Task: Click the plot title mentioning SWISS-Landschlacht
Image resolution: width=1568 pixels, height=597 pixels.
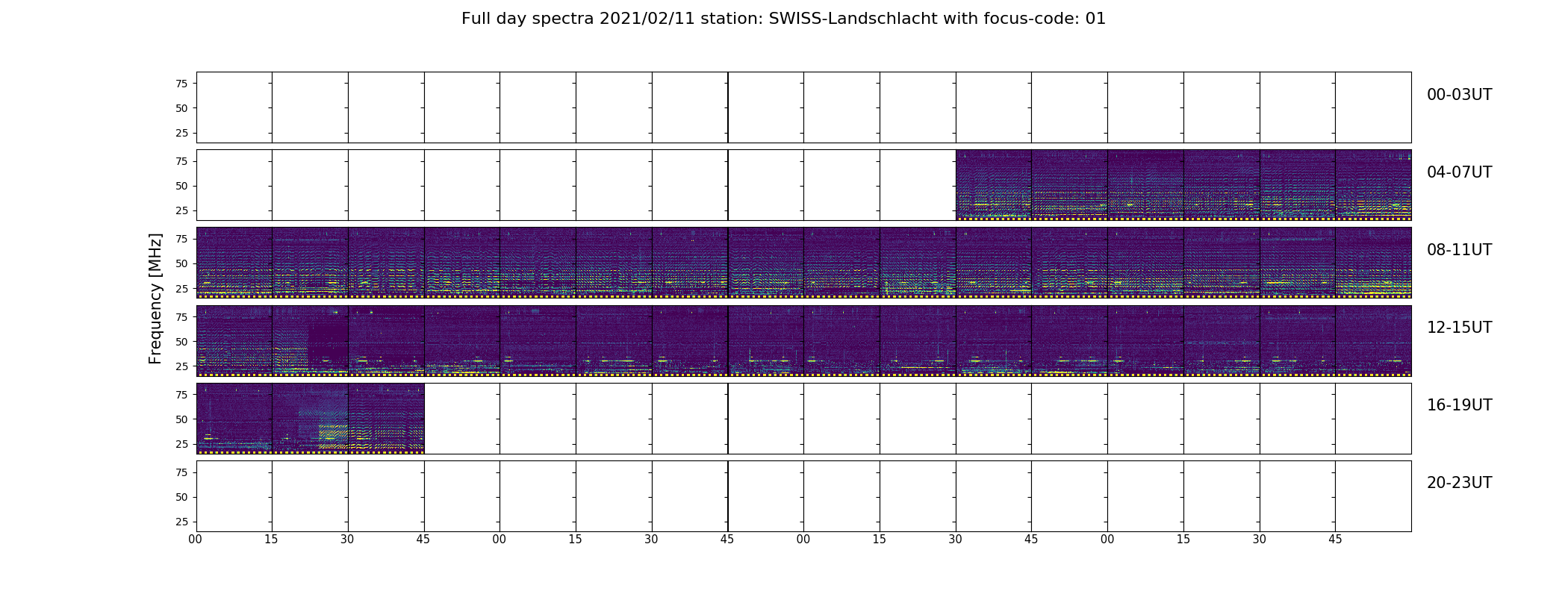Action: click(783, 19)
